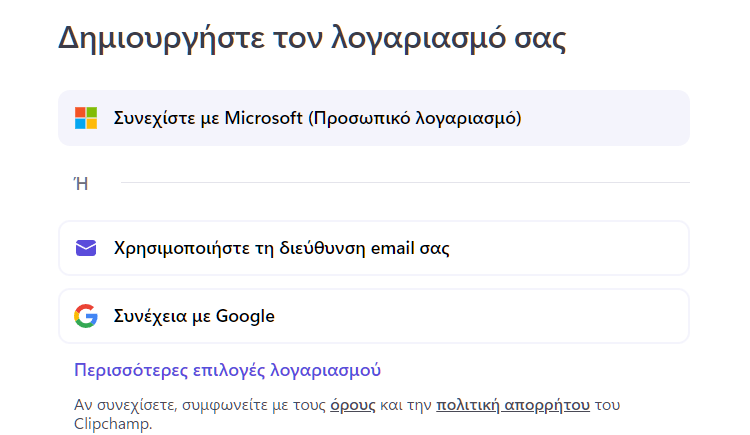This screenshot has width=750, height=435.
Task: Open the όρους terms link
Action: point(353,405)
